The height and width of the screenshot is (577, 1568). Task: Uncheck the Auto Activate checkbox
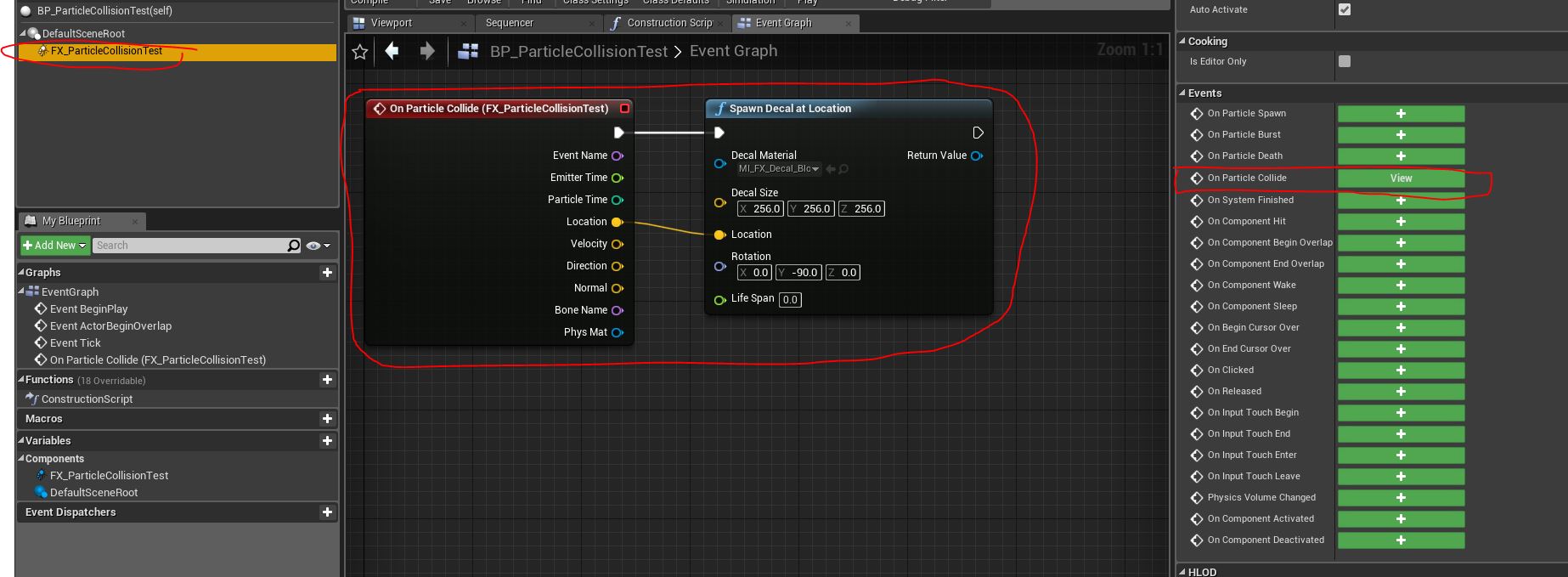tap(1345, 9)
